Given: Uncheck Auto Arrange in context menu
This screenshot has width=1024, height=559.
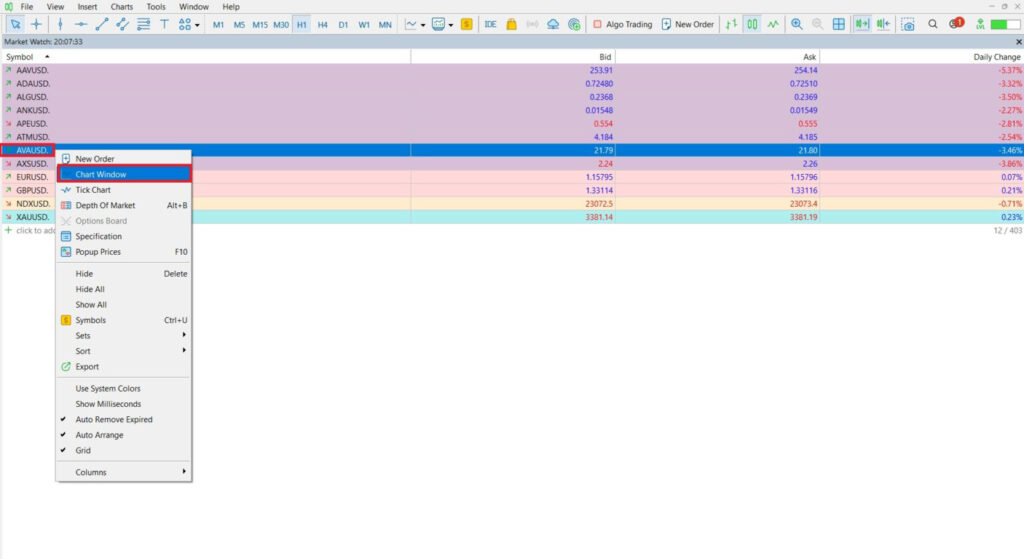Looking at the screenshot, I should pyautogui.click(x=100, y=435).
